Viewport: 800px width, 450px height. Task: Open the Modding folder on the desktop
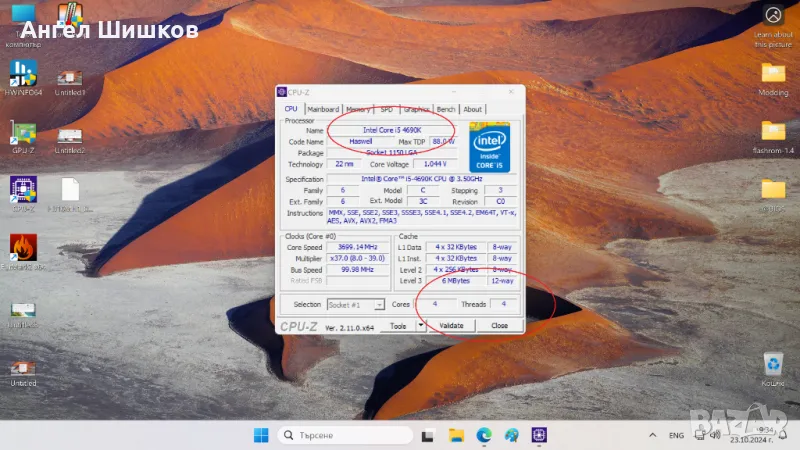pos(773,76)
